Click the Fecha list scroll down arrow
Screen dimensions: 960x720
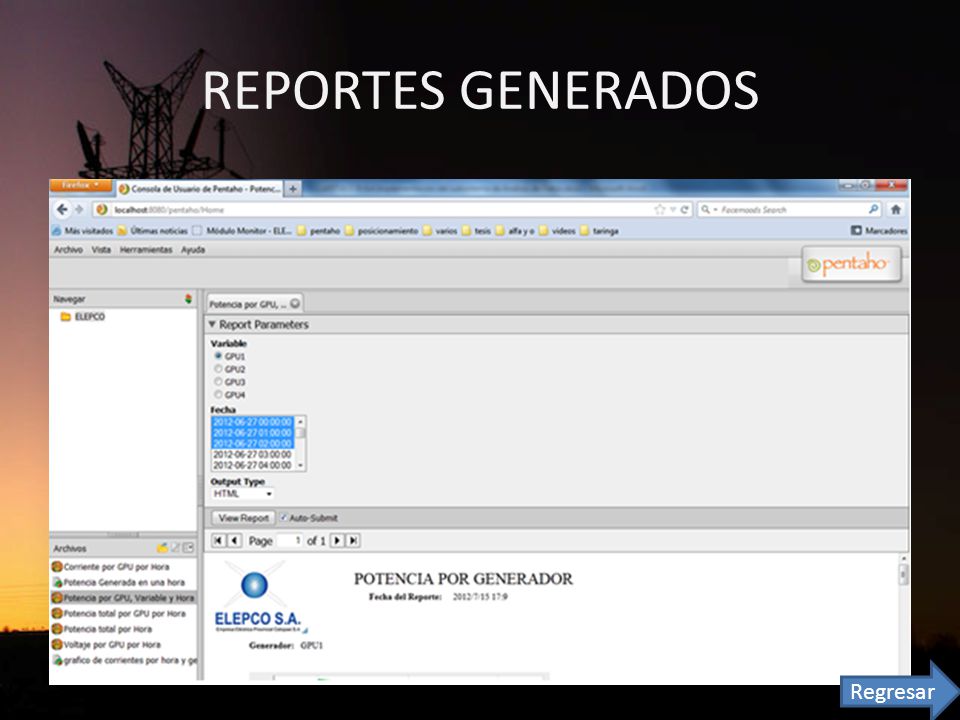[x=300, y=466]
